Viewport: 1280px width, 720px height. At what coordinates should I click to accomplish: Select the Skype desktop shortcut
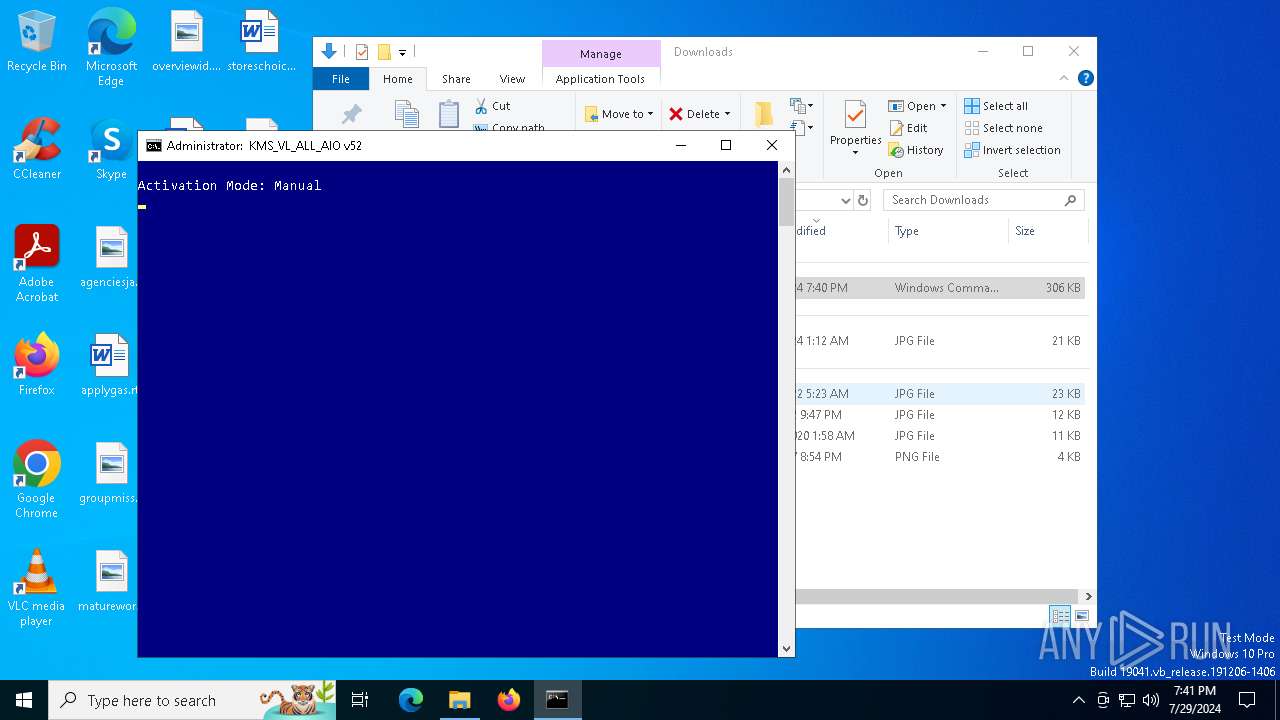tap(111, 150)
